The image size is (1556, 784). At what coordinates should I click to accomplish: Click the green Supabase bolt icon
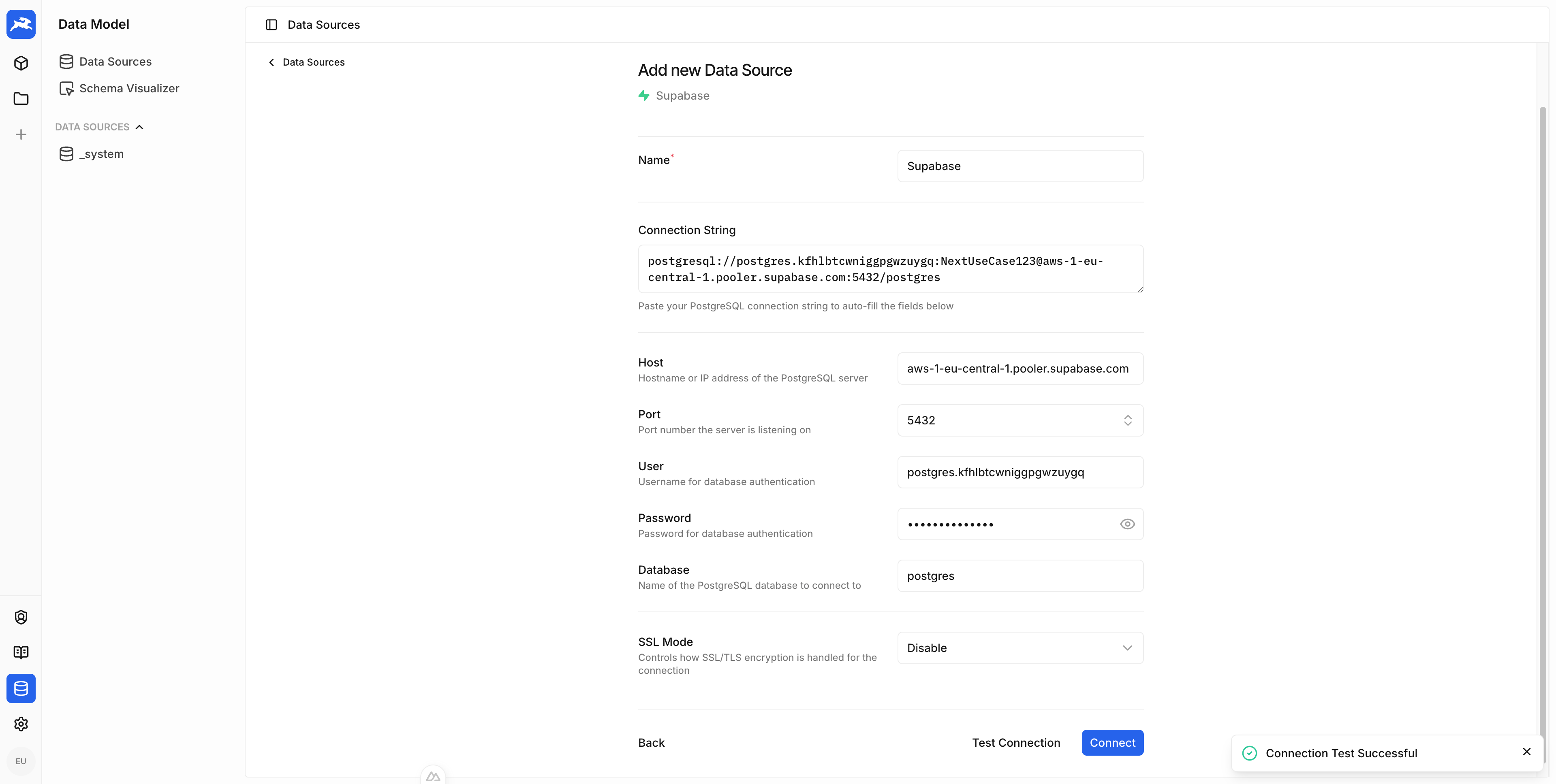(x=644, y=96)
